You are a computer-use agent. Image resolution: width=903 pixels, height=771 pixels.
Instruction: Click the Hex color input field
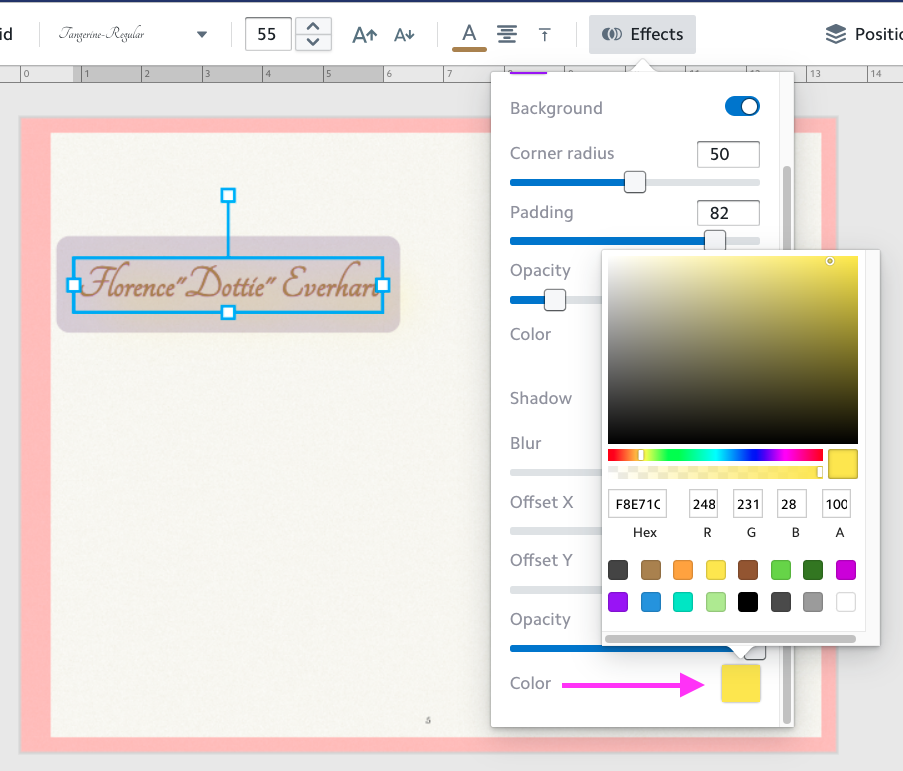637,504
